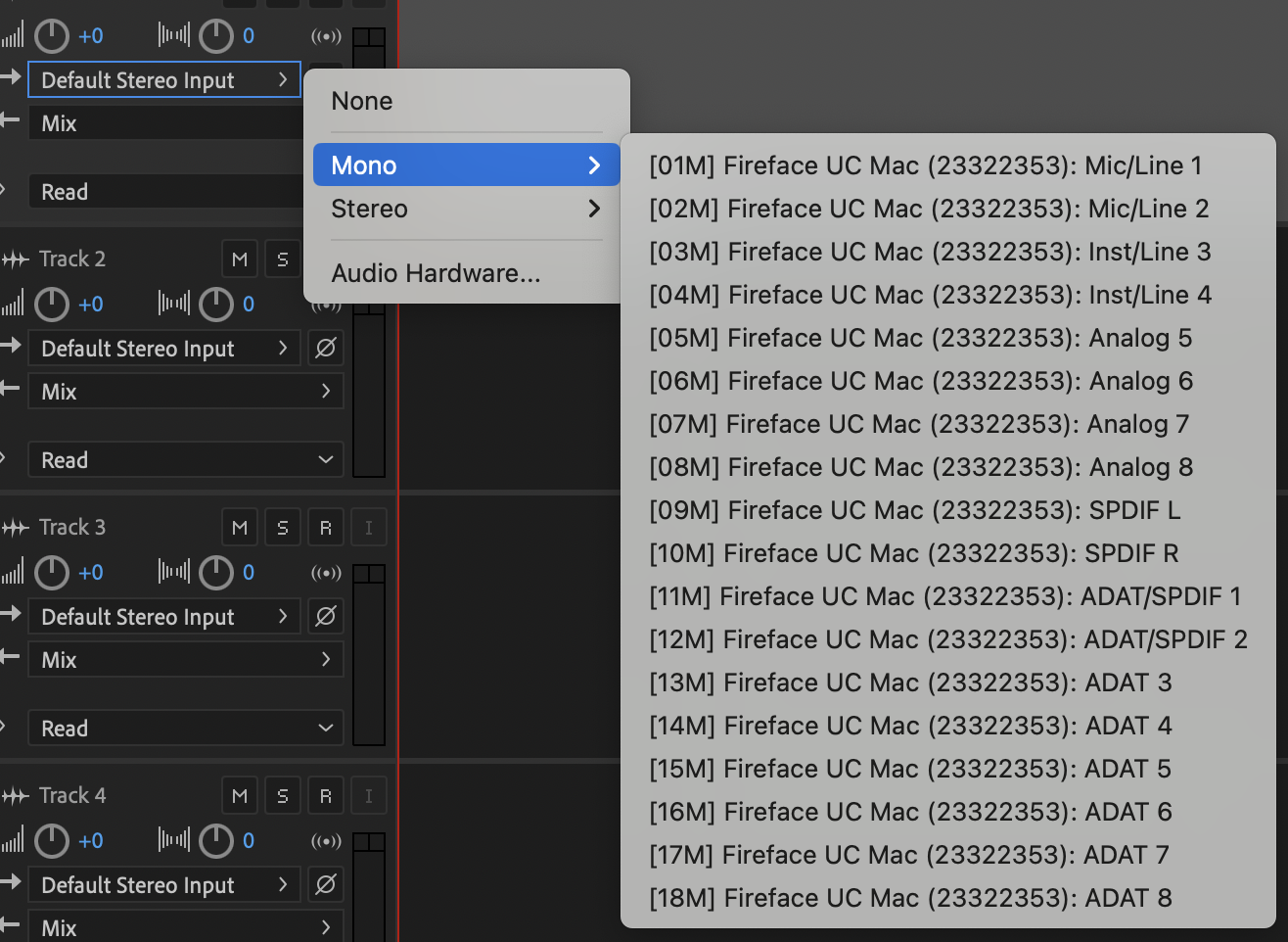Solo Track 3 with the S button
Viewport: 1288px width, 942px height.
tap(283, 528)
